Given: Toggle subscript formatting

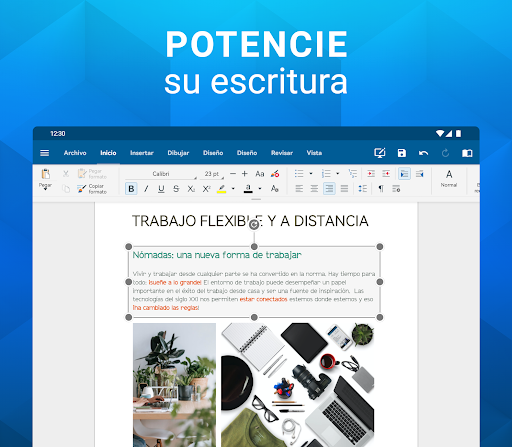Looking at the screenshot, I should [x=191, y=189].
